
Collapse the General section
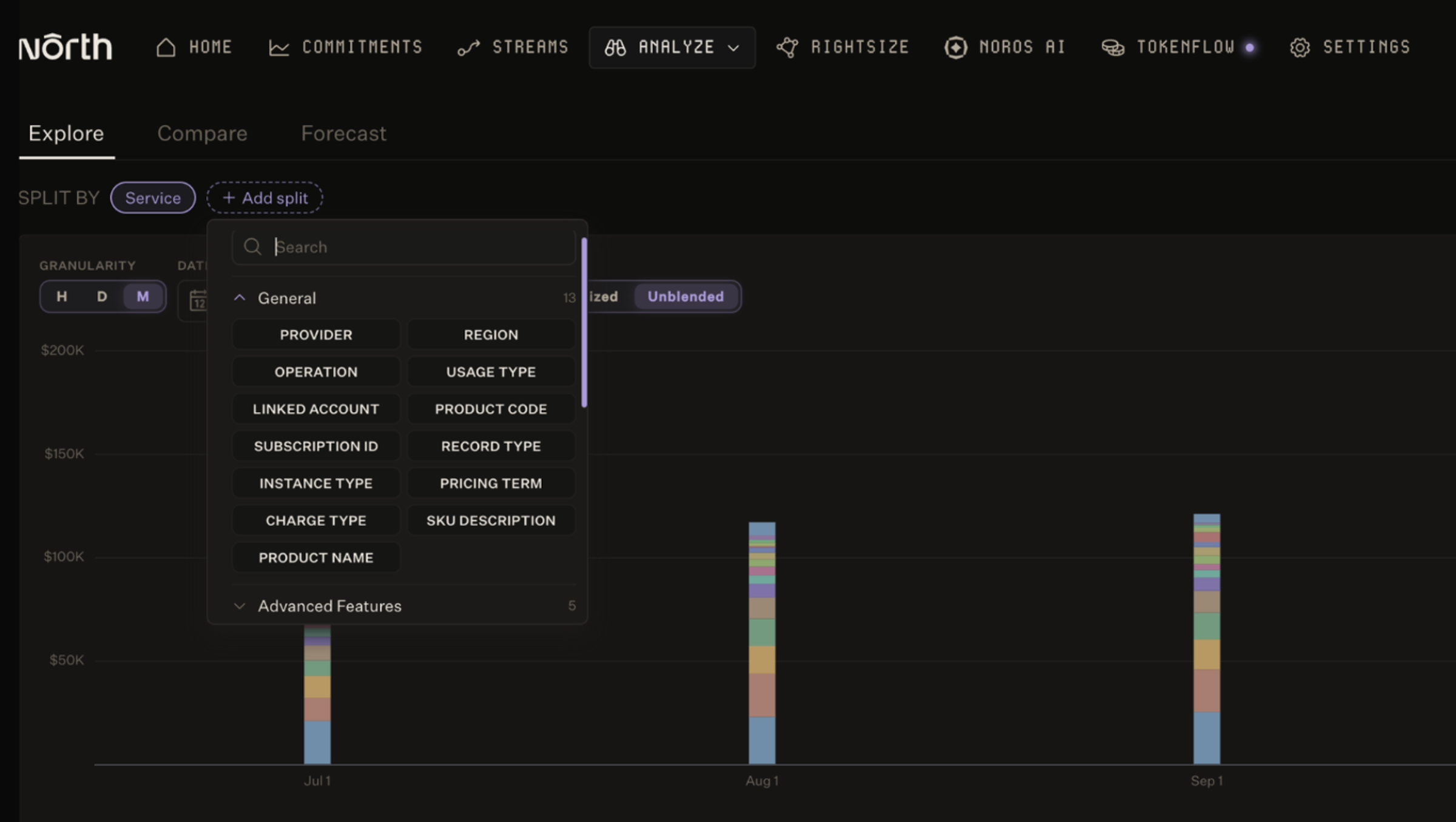coord(240,298)
